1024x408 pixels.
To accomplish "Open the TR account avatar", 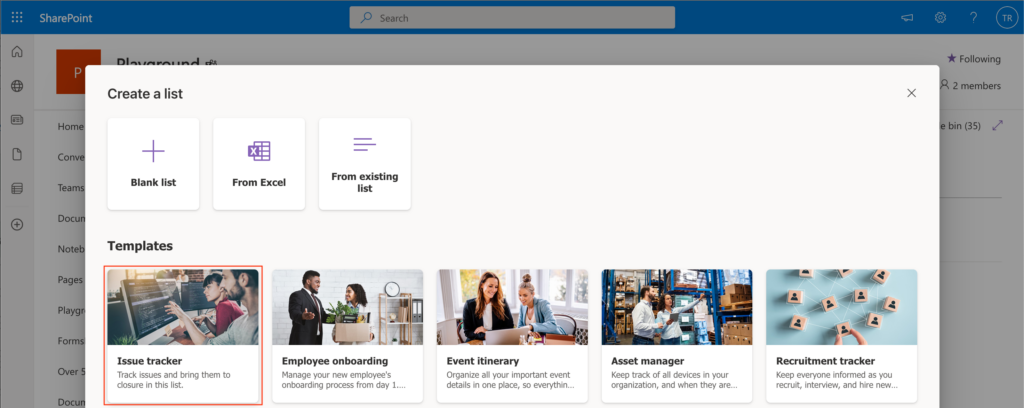I will [x=1006, y=18].
